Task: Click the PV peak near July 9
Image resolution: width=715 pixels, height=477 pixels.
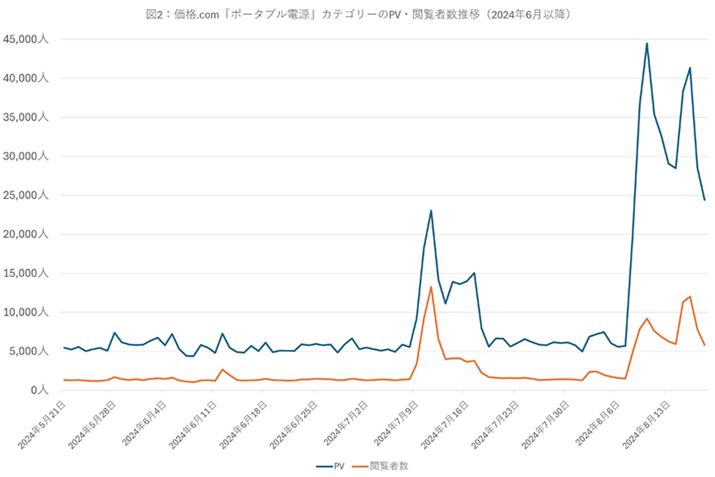Action: (431, 210)
